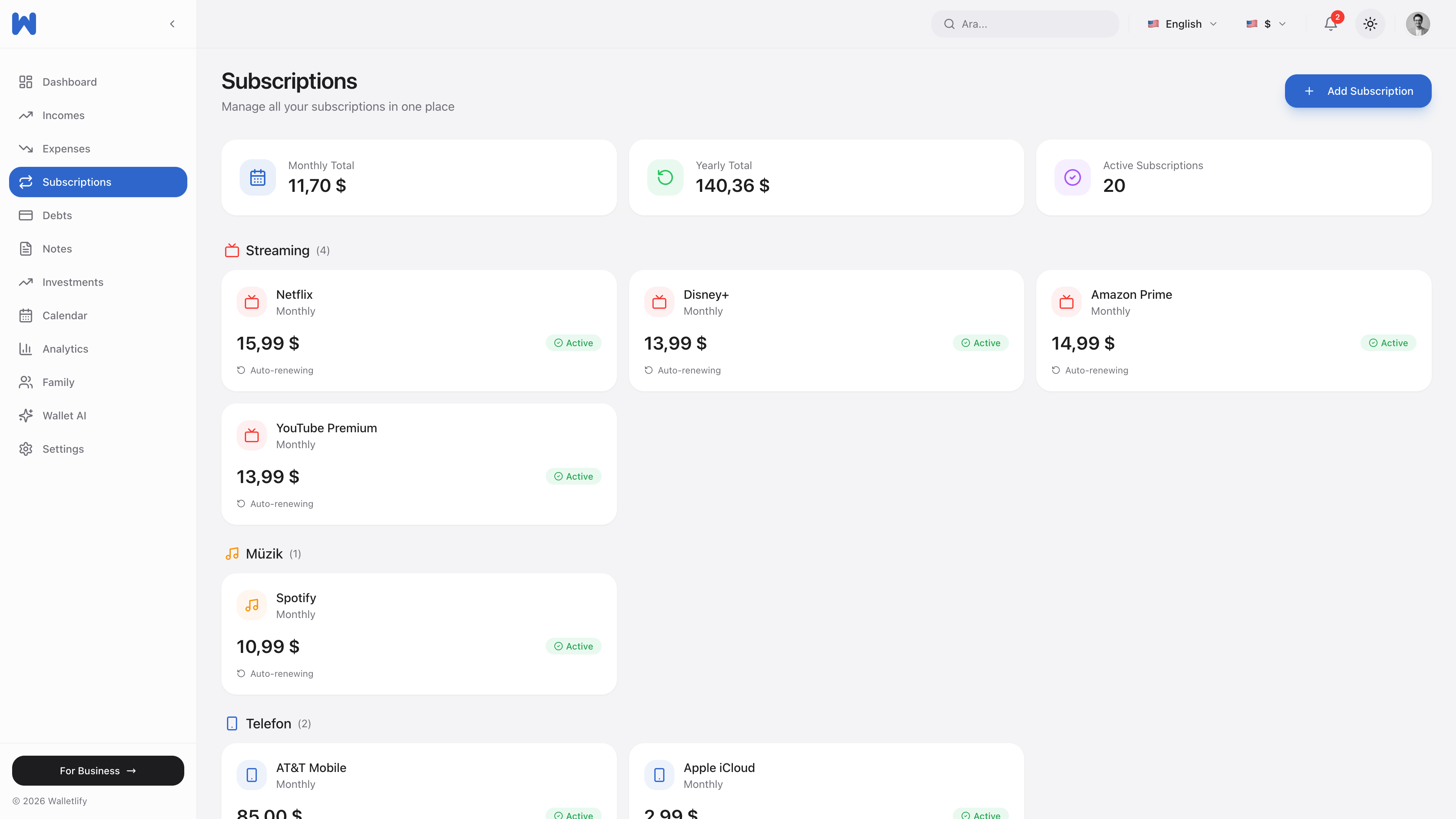This screenshot has width=1456, height=819.
Task: Click the Spotify music note icon
Action: click(x=251, y=606)
